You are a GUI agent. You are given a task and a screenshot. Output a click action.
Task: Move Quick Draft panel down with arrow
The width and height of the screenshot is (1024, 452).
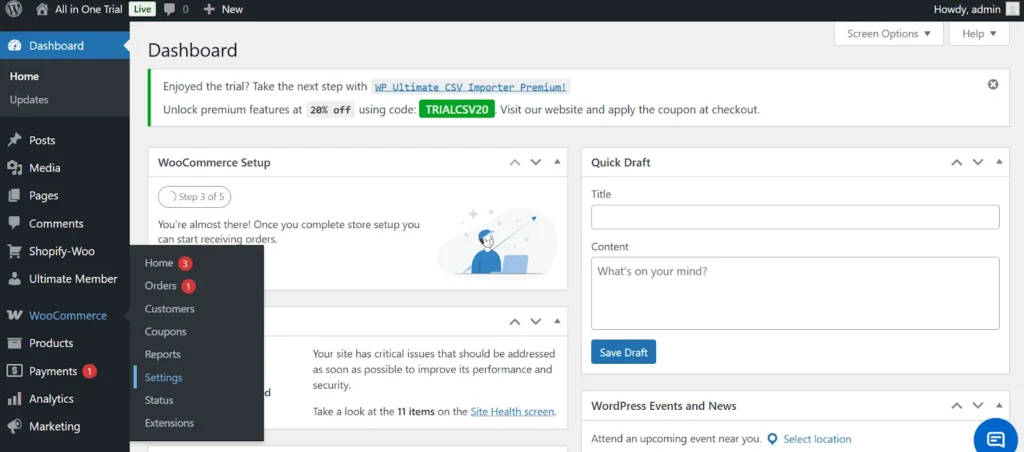pyautogui.click(x=977, y=162)
